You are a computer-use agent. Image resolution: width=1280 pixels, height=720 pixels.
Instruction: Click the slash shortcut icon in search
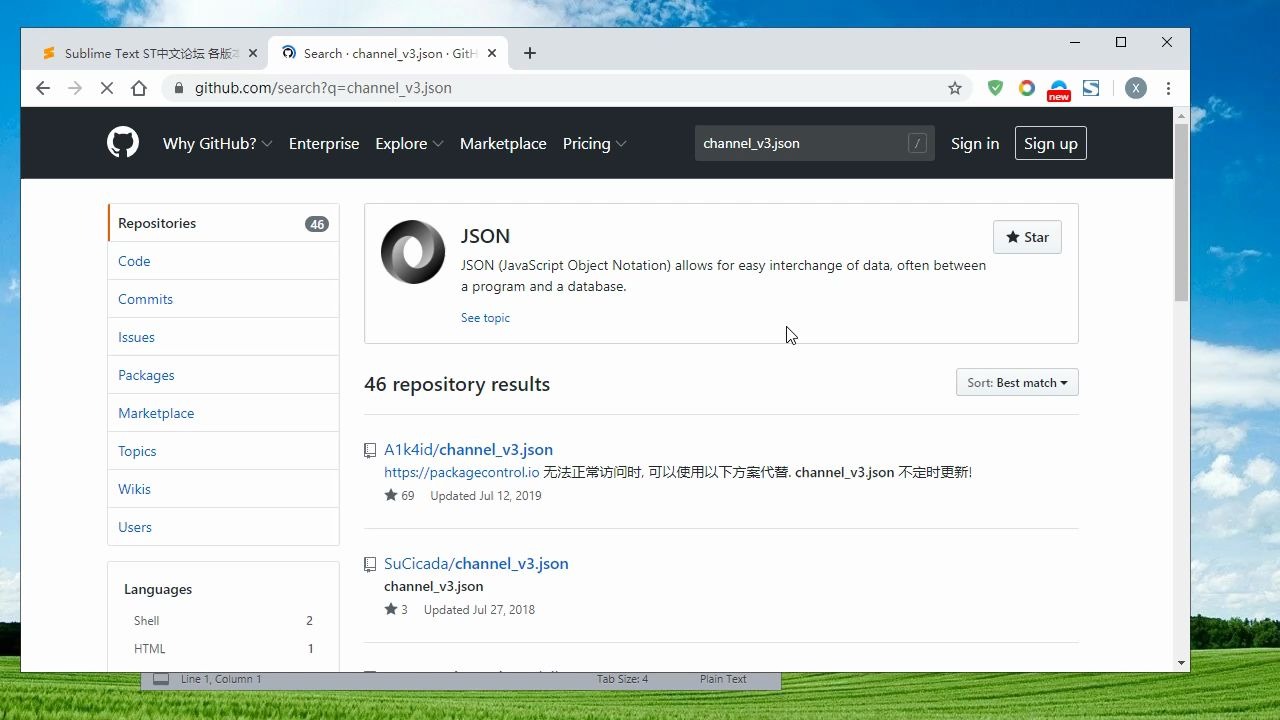coord(917,143)
